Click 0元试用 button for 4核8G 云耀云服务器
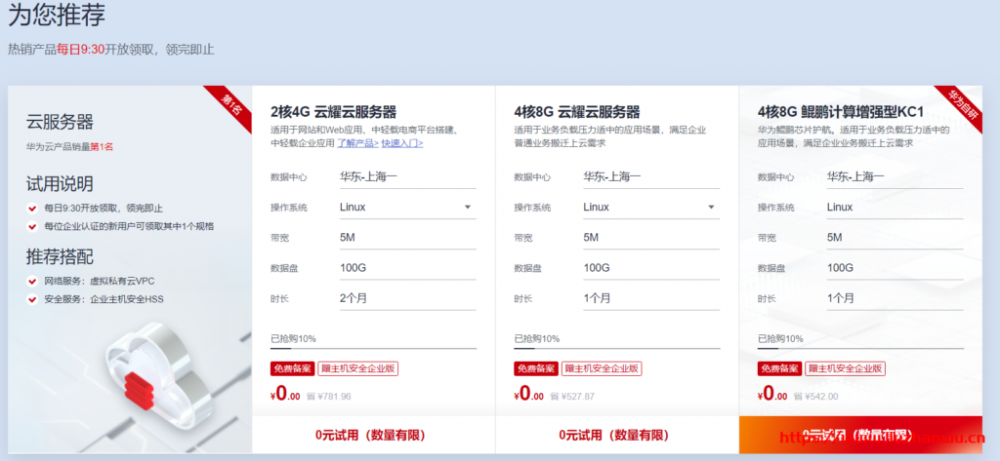The height and width of the screenshot is (461, 1000). point(617,435)
